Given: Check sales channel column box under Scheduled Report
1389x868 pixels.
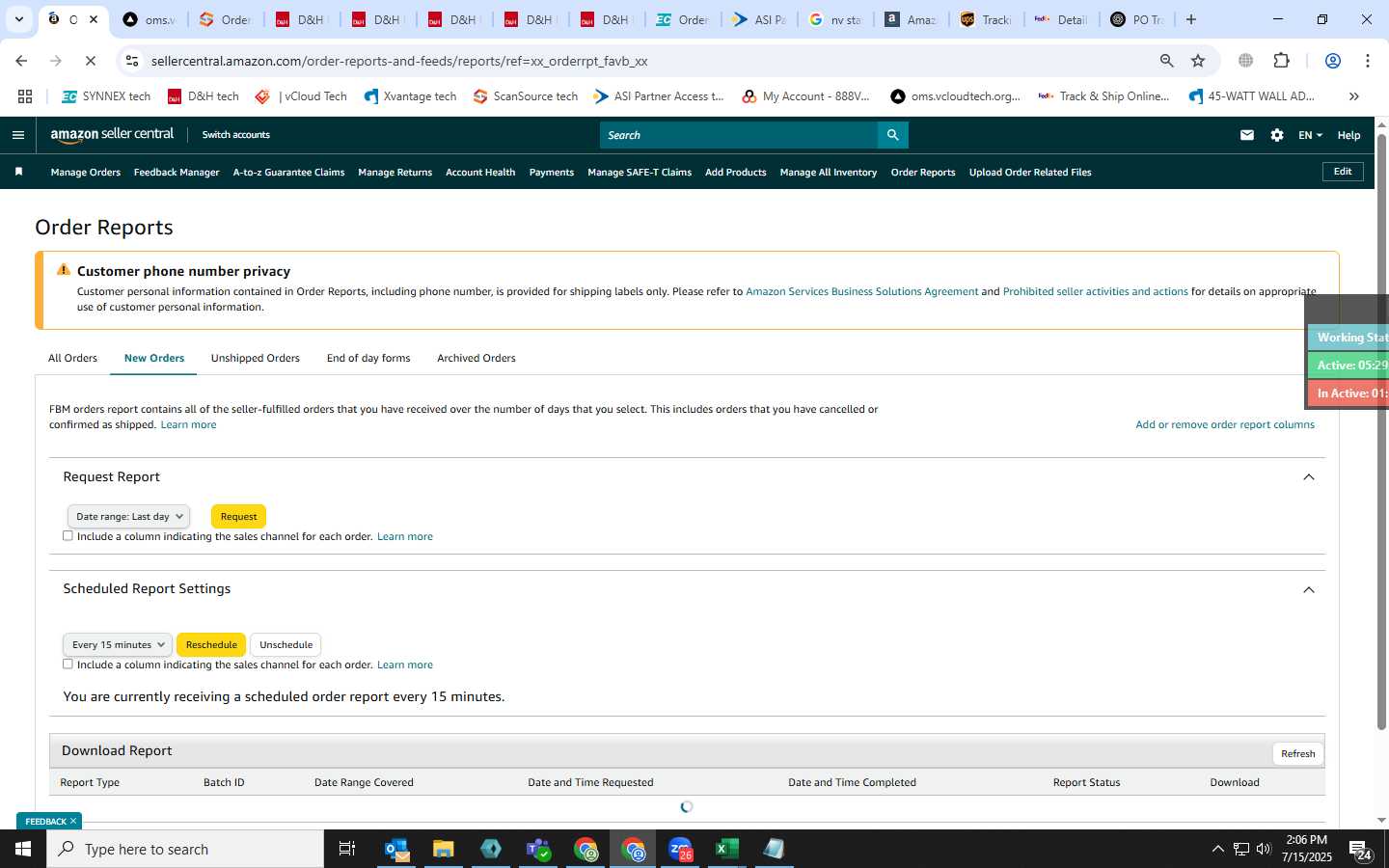Looking at the screenshot, I should pyautogui.click(x=68, y=664).
